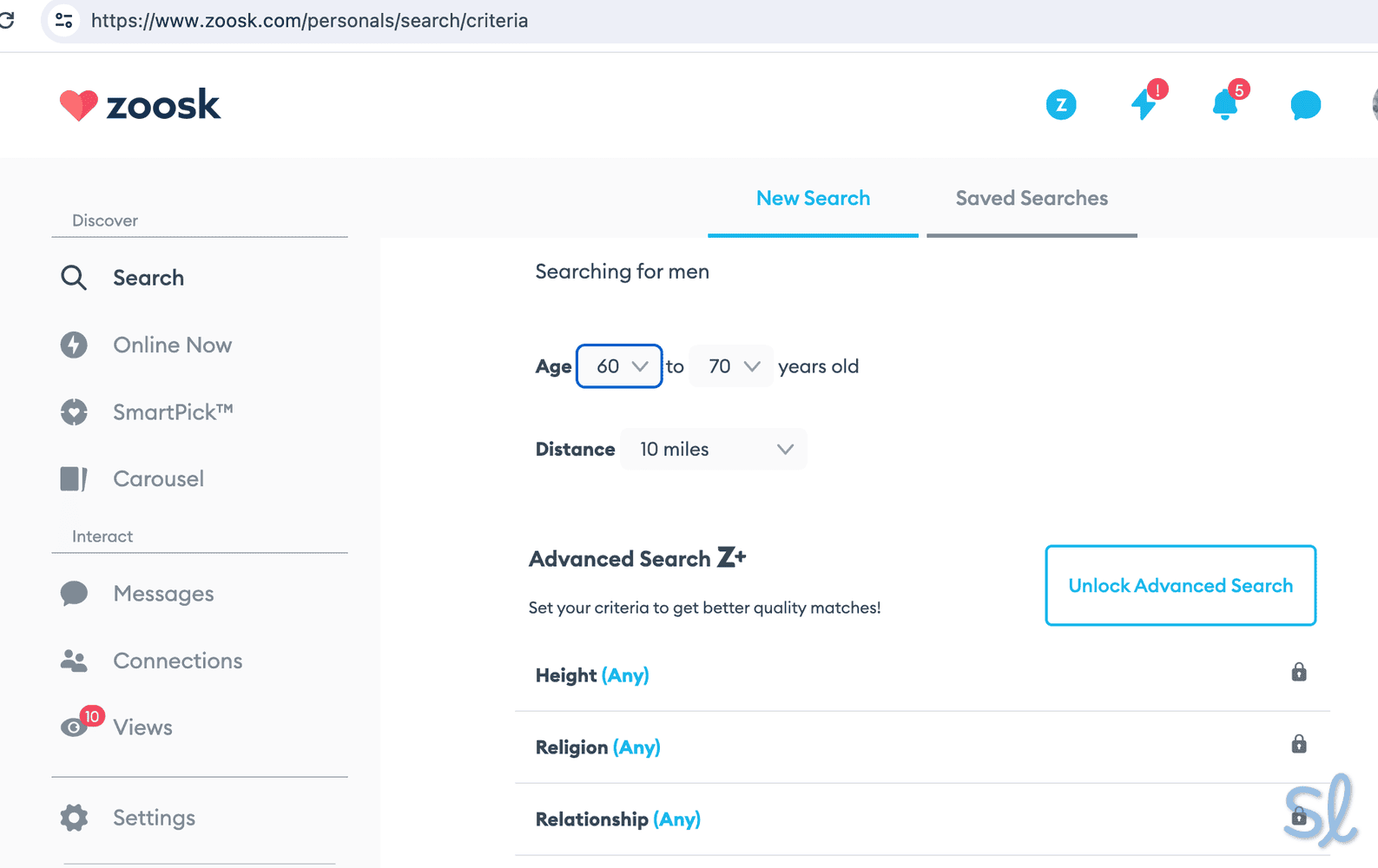Open Settings gear in sidebar
The height and width of the screenshot is (868, 1378).
pos(74,818)
